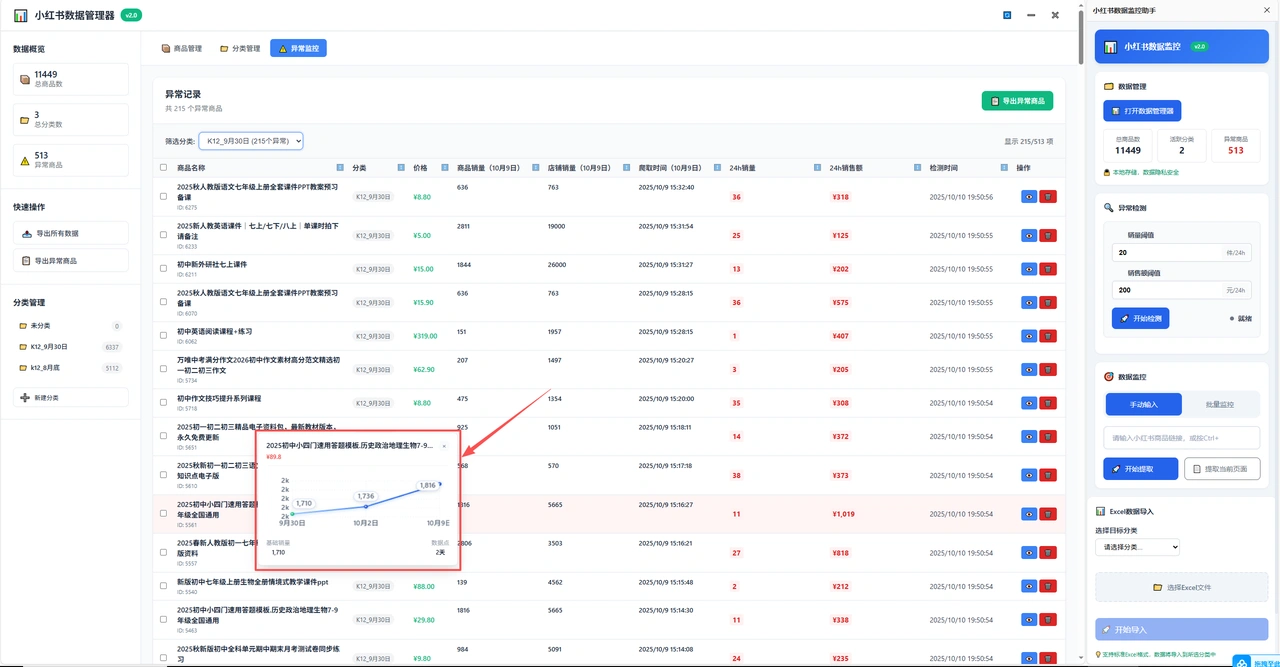1280x667 pixels.
Task: Check the box for 初中新外研社七上课件 row
Action: (x=164, y=268)
